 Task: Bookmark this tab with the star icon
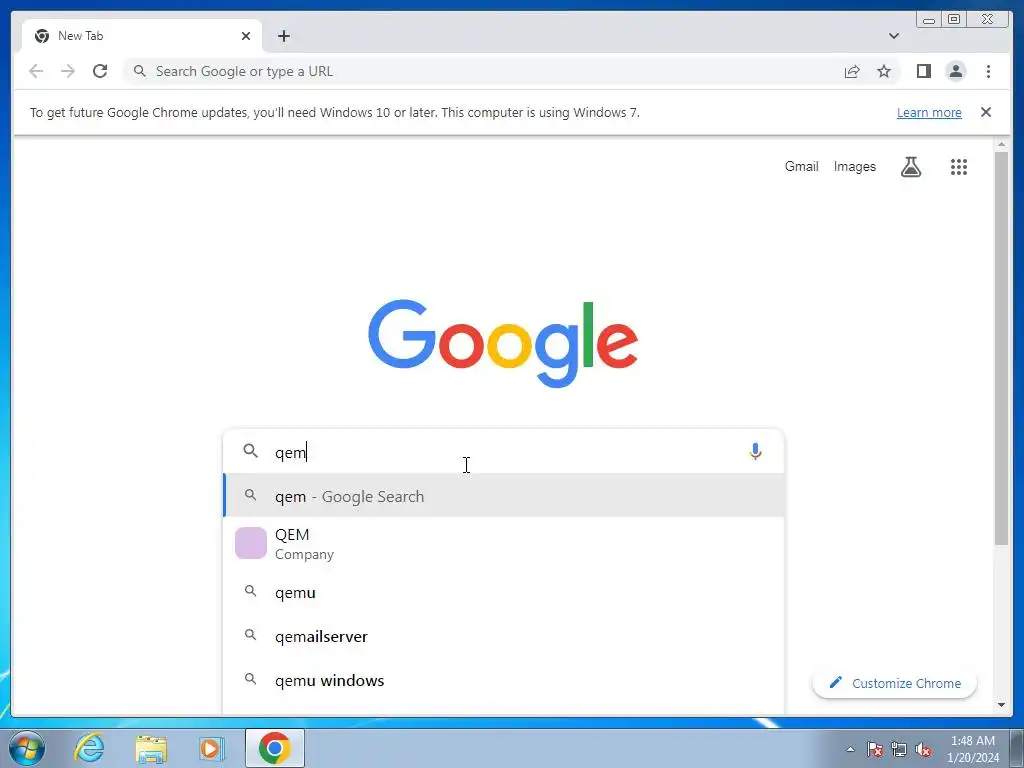tap(884, 71)
